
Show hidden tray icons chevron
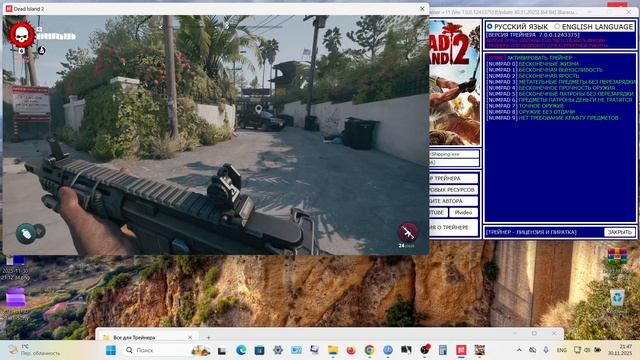(x=519, y=350)
